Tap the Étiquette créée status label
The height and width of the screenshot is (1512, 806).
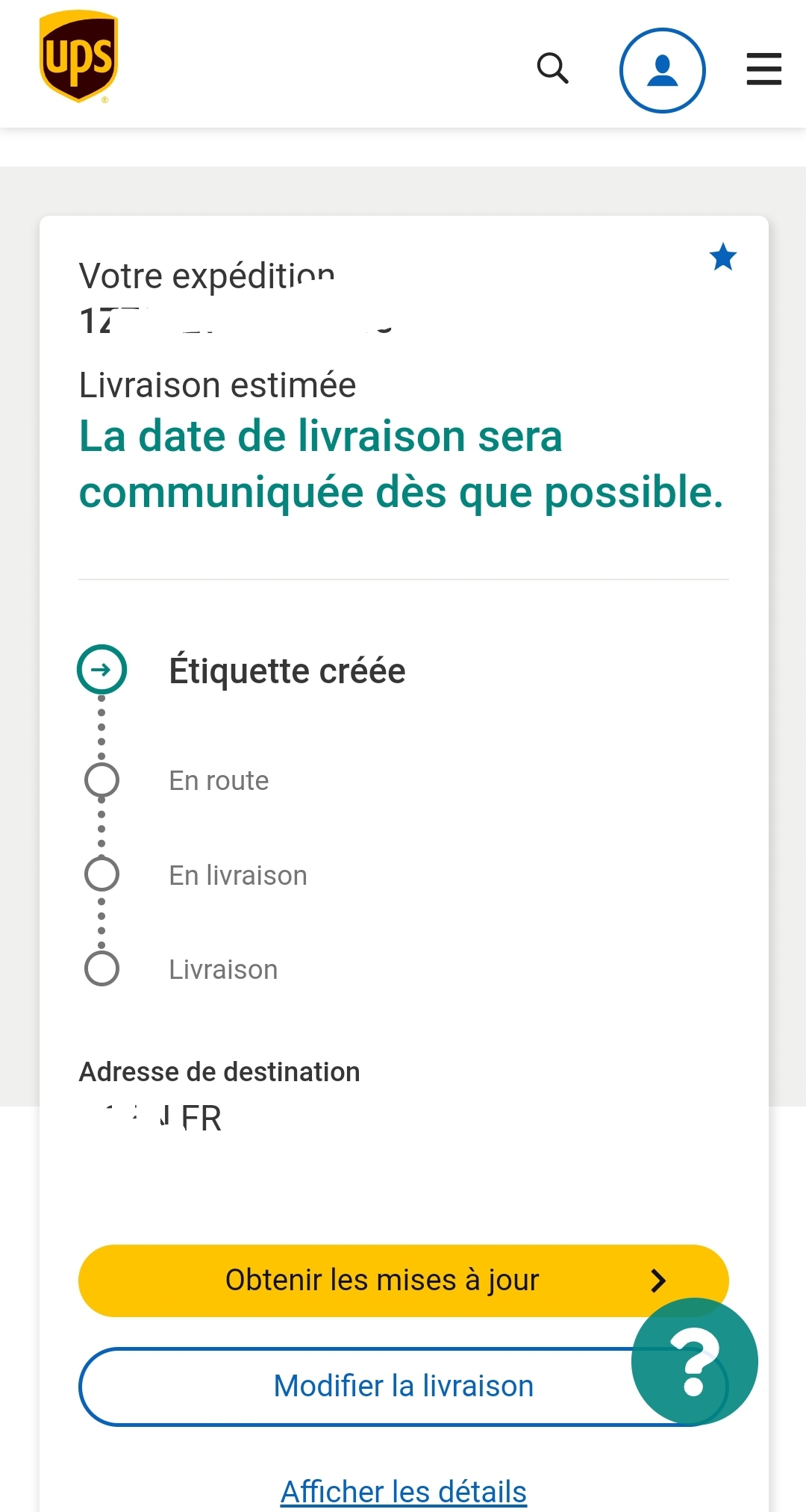pyautogui.click(x=287, y=670)
